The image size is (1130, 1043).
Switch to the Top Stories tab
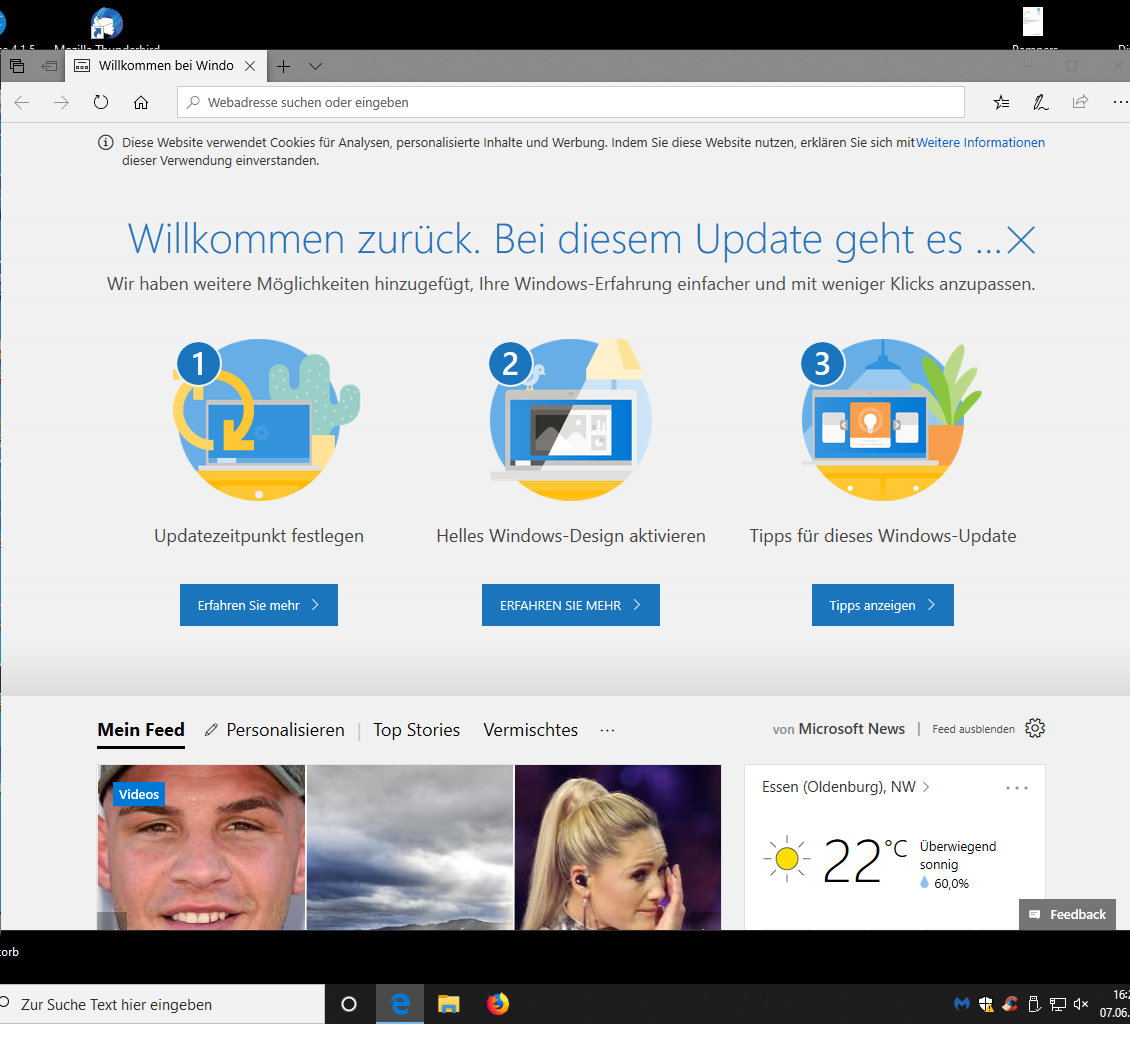pyautogui.click(x=417, y=730)
